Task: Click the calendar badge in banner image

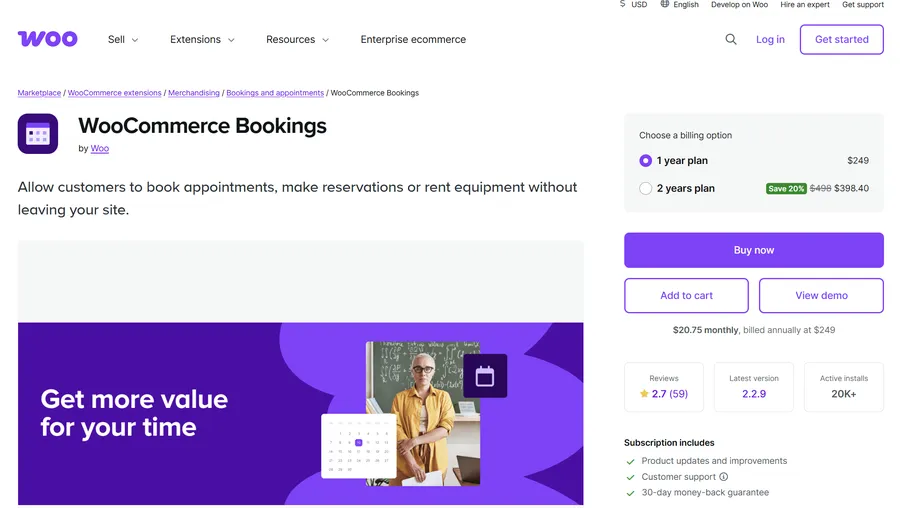Action: click(485, 376)
